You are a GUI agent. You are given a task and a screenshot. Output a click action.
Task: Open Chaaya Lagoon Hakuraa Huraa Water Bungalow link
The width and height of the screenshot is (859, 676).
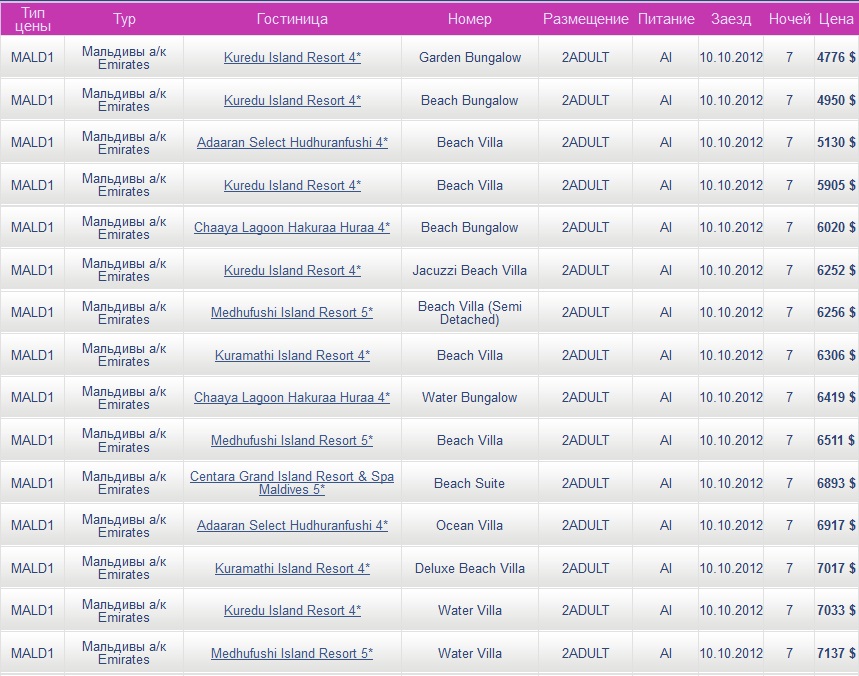[292, 398]
